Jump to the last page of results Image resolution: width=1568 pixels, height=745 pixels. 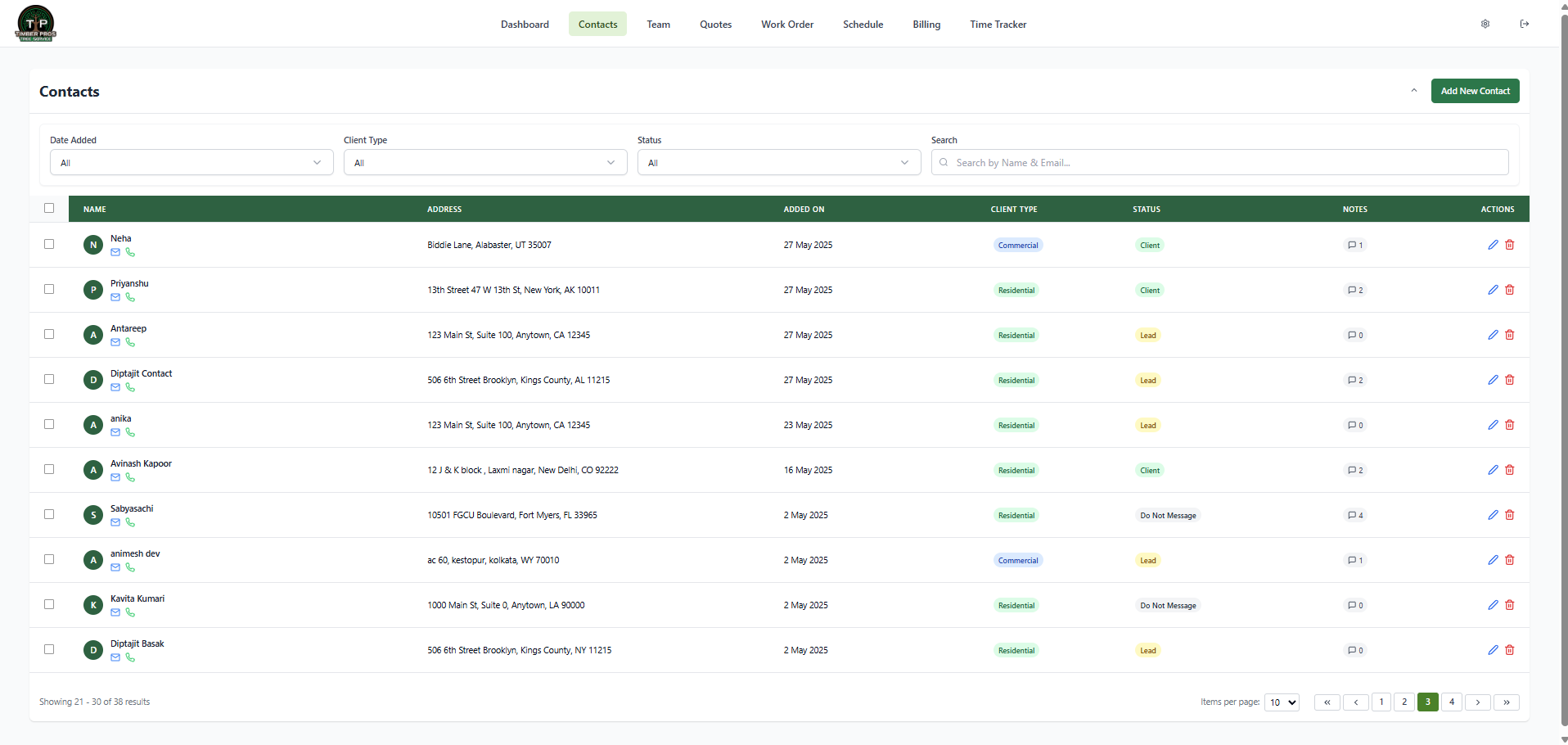1507,702
